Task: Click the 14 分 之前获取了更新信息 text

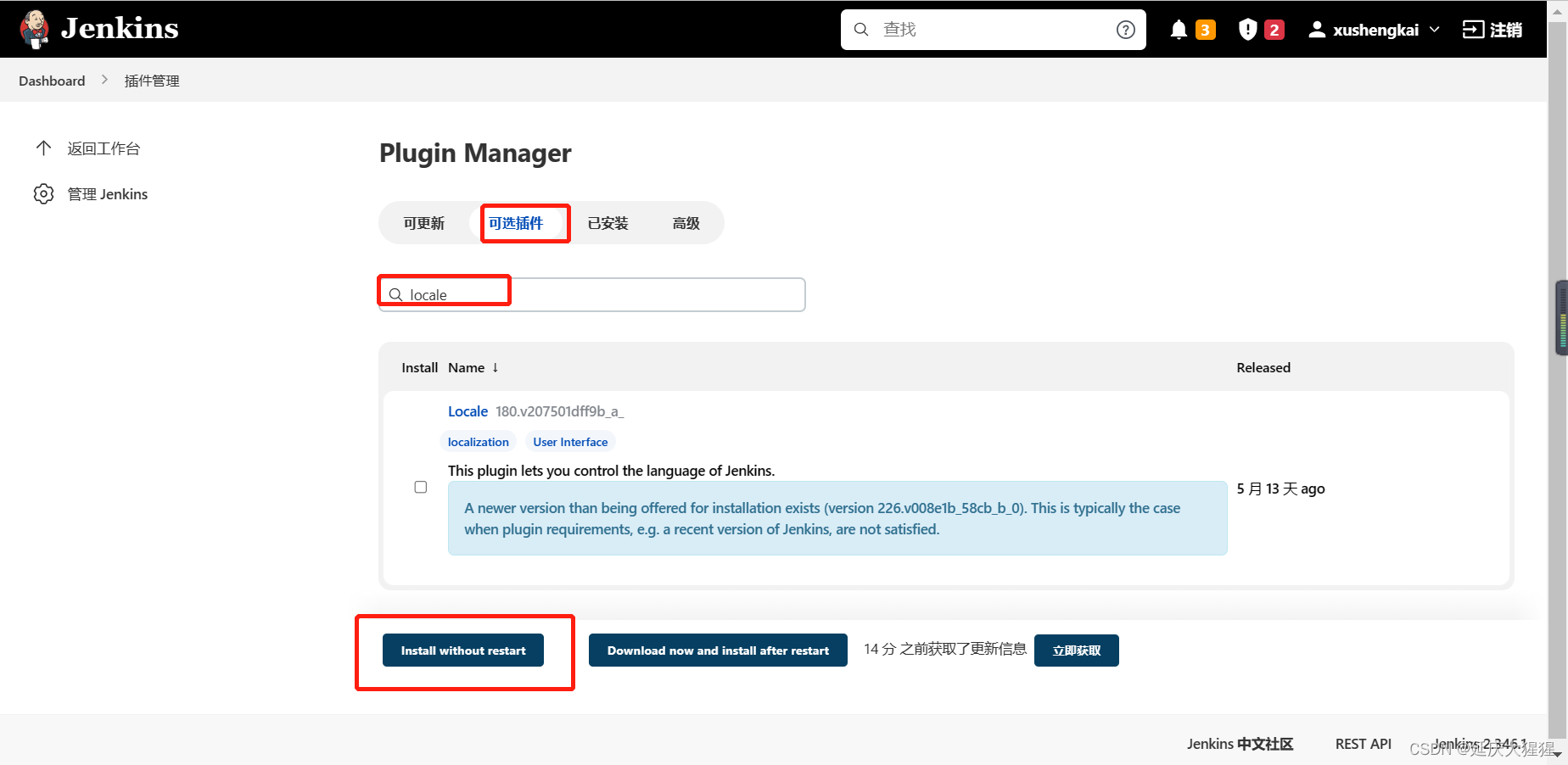Action: (x=945, y=649)
